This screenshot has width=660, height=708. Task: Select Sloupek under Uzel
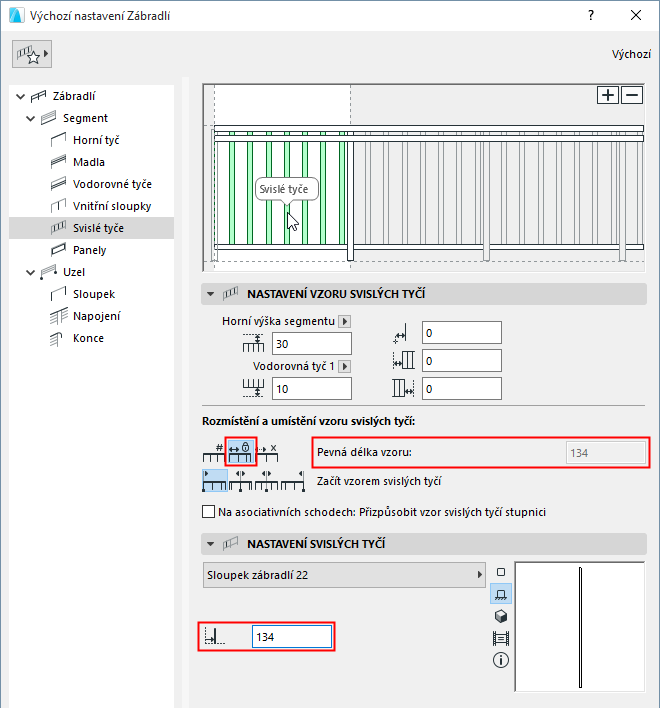tap(94, 294)
